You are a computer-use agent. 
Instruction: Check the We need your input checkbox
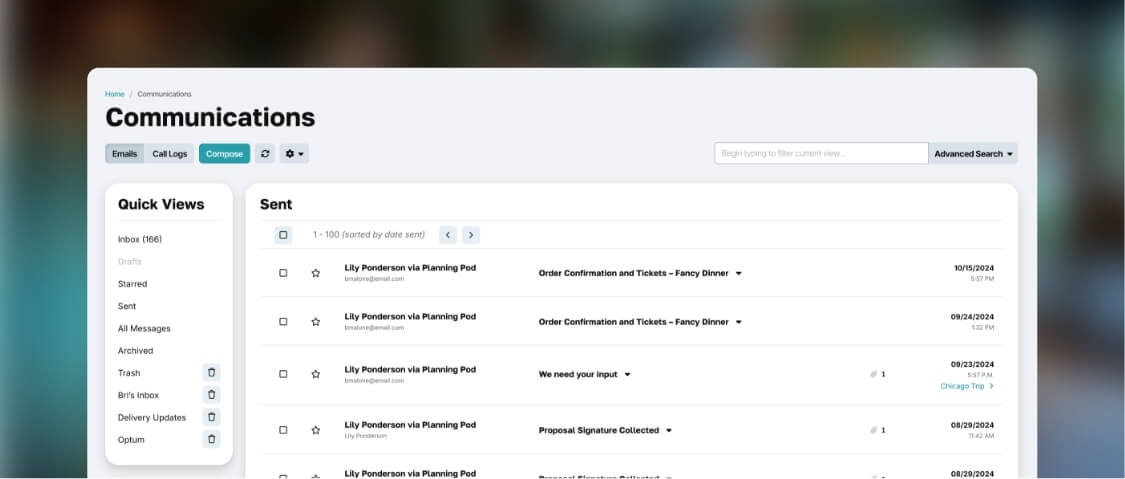[283, 374]
